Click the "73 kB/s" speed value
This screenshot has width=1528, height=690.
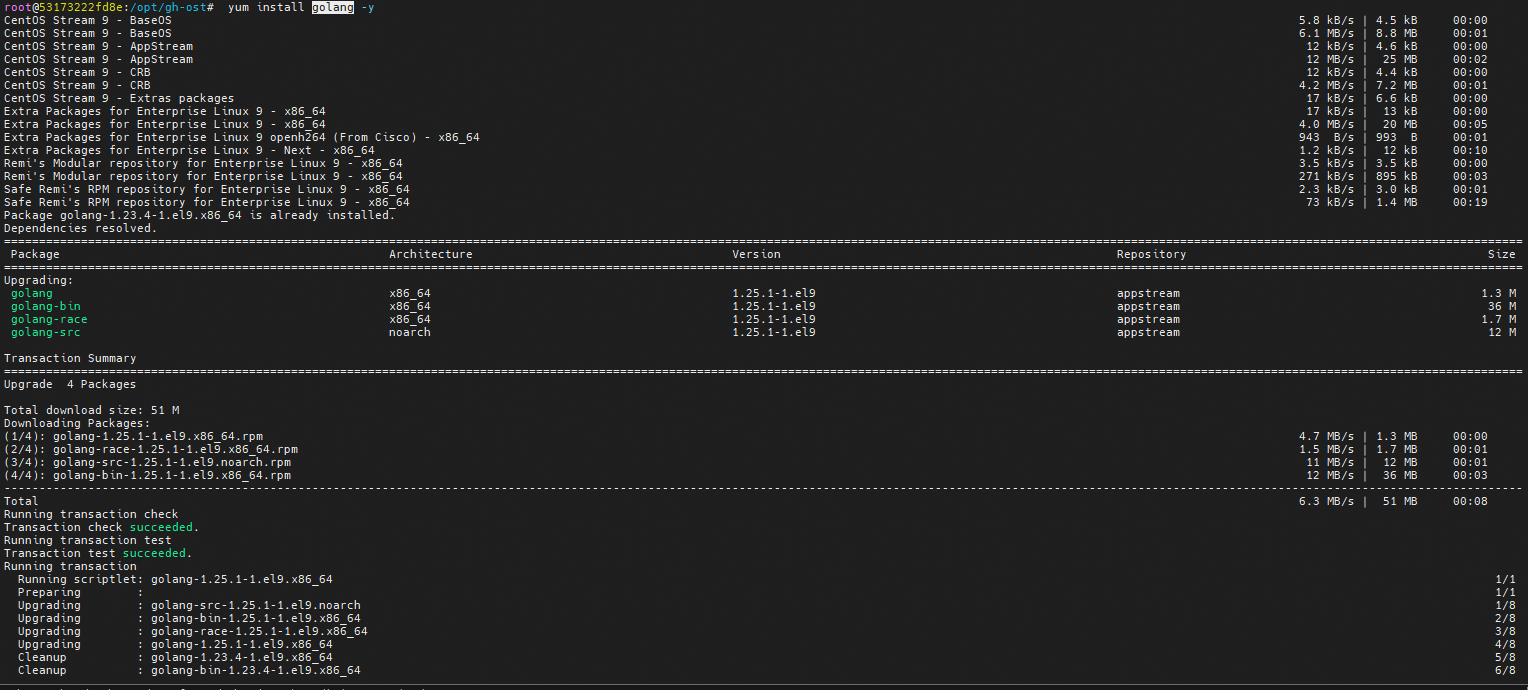[x=1330, y=202]
